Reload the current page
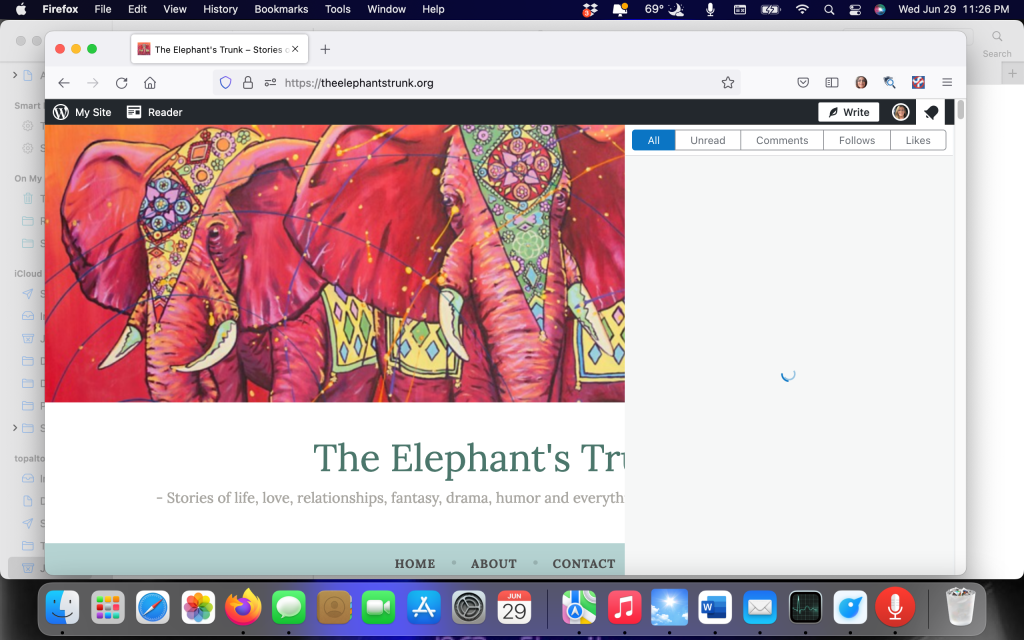The height and width of the screenshot is (640, 1024). click(x=121, y=83)
